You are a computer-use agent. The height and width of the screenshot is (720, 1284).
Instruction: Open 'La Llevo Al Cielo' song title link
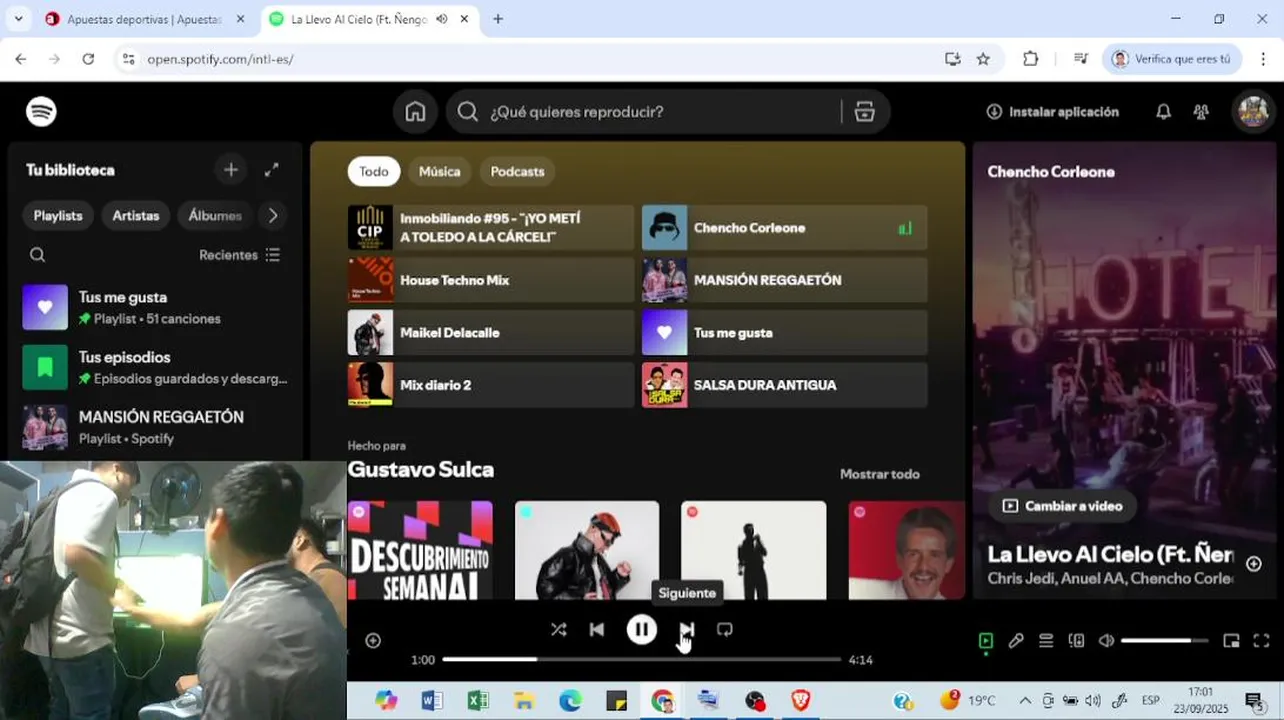pyautogui.click(x=1110, y=554)
